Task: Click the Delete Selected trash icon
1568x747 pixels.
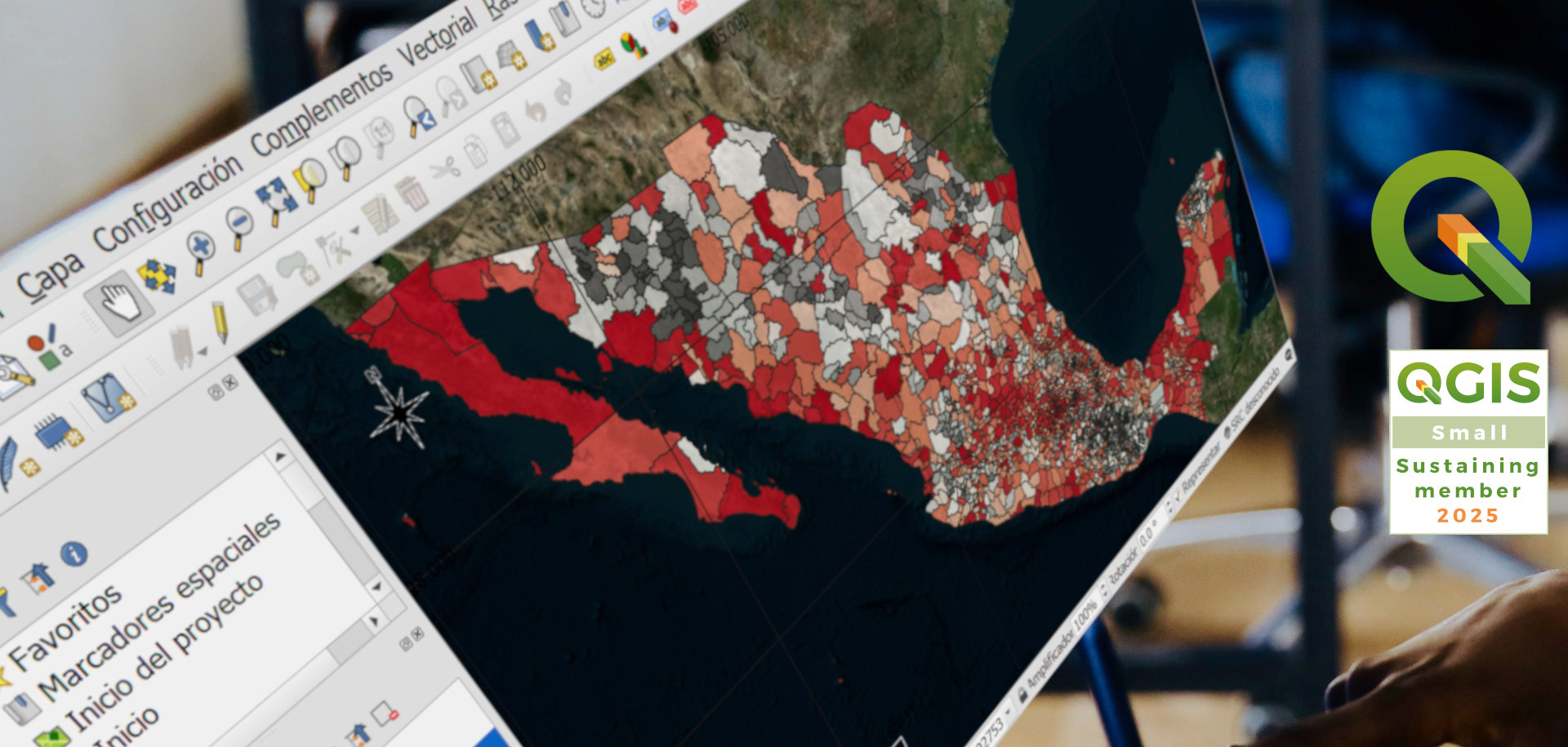Action: 410,192
